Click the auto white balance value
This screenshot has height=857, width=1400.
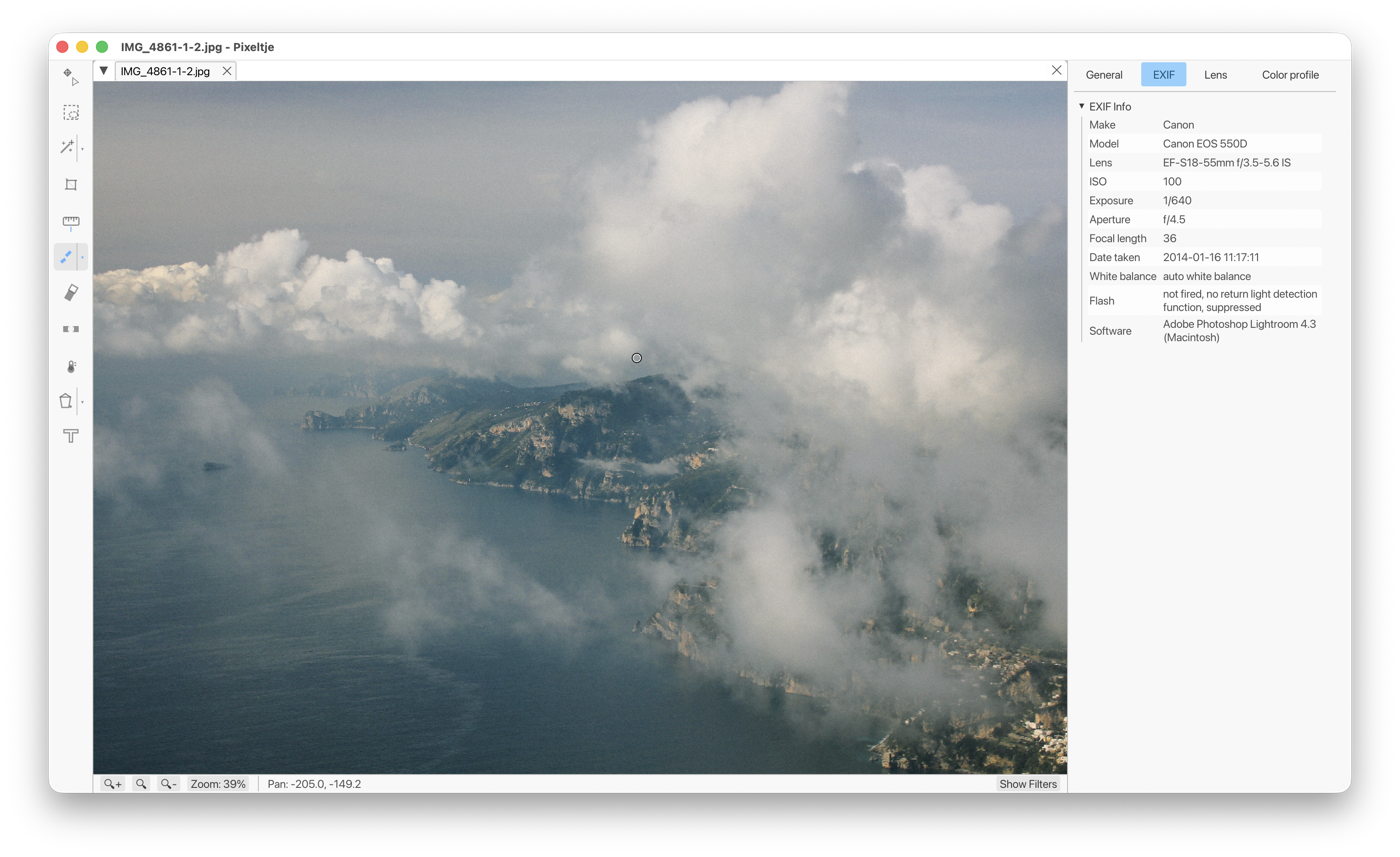coord(1207,276)
